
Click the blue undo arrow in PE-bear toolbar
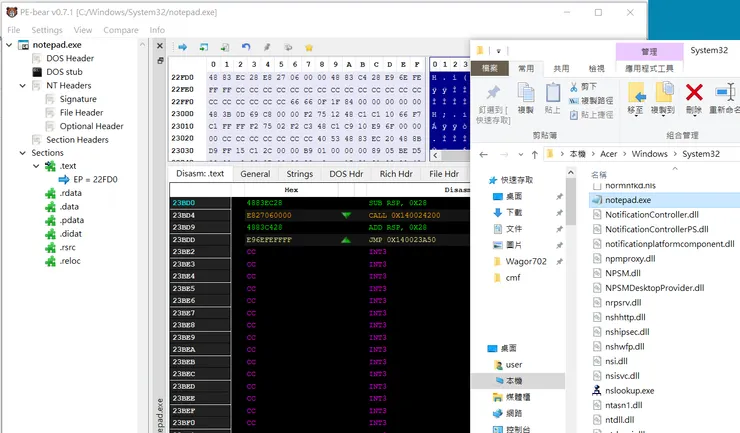click(246, 47)
